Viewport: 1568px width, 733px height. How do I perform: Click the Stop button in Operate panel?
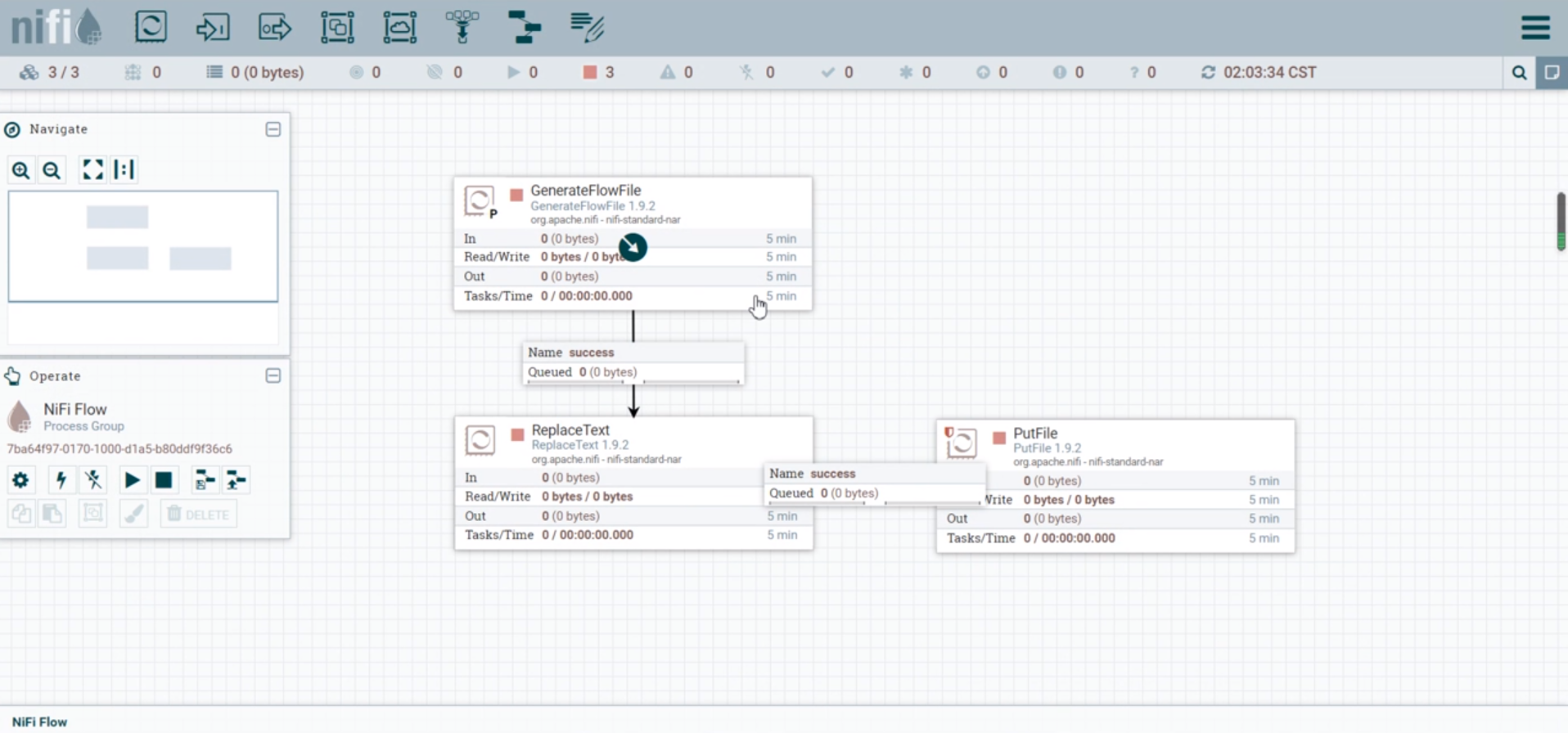pos(164,480)
